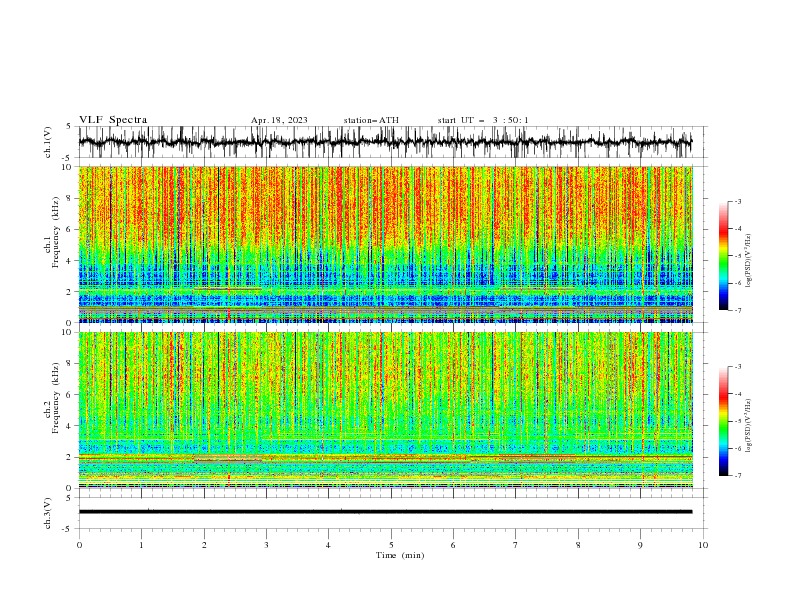792x612 pixels.
Task: Click the 'Time (min)' axis label
Action: pos(400,555)
